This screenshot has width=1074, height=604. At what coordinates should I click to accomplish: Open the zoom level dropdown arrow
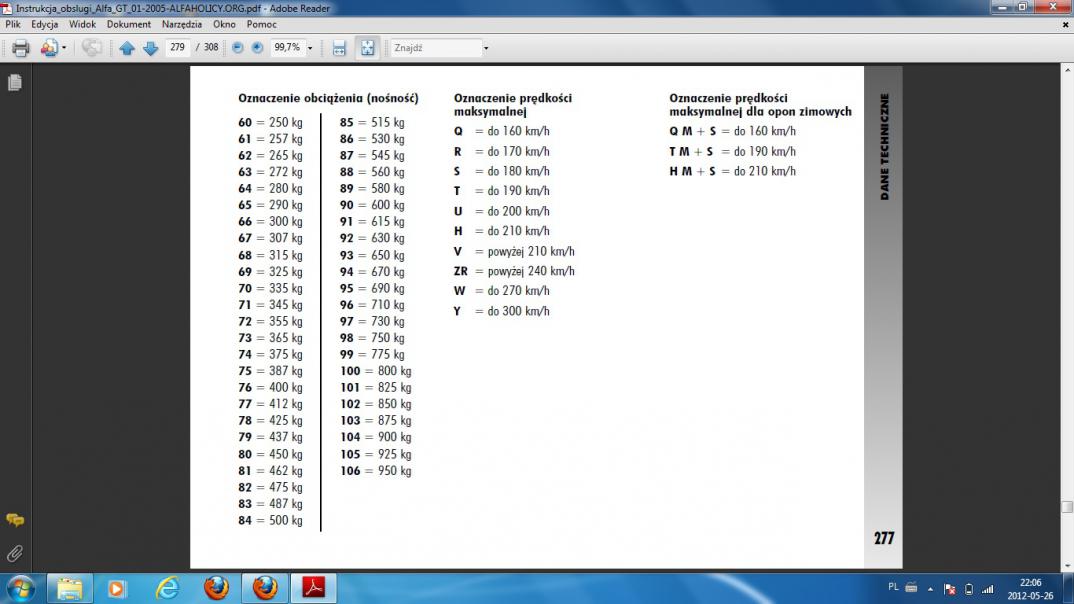point(310,48)
